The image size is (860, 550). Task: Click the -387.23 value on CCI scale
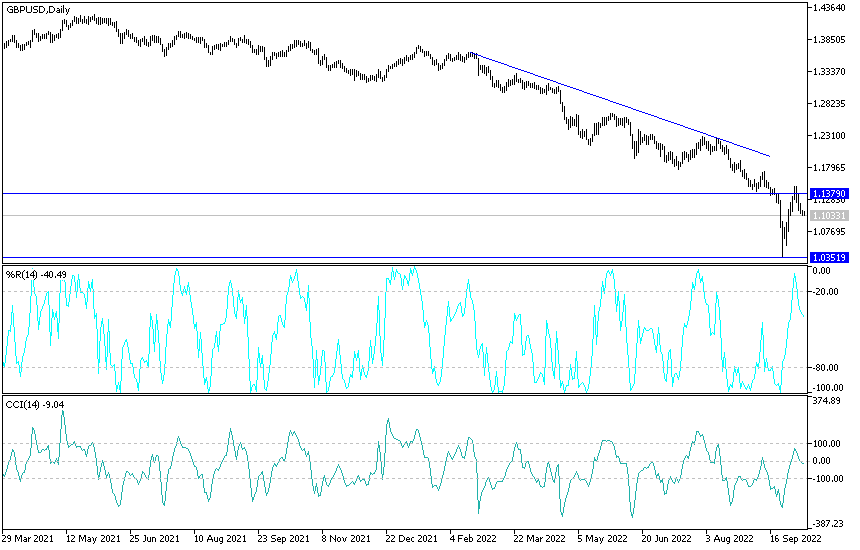click(827, 524)
